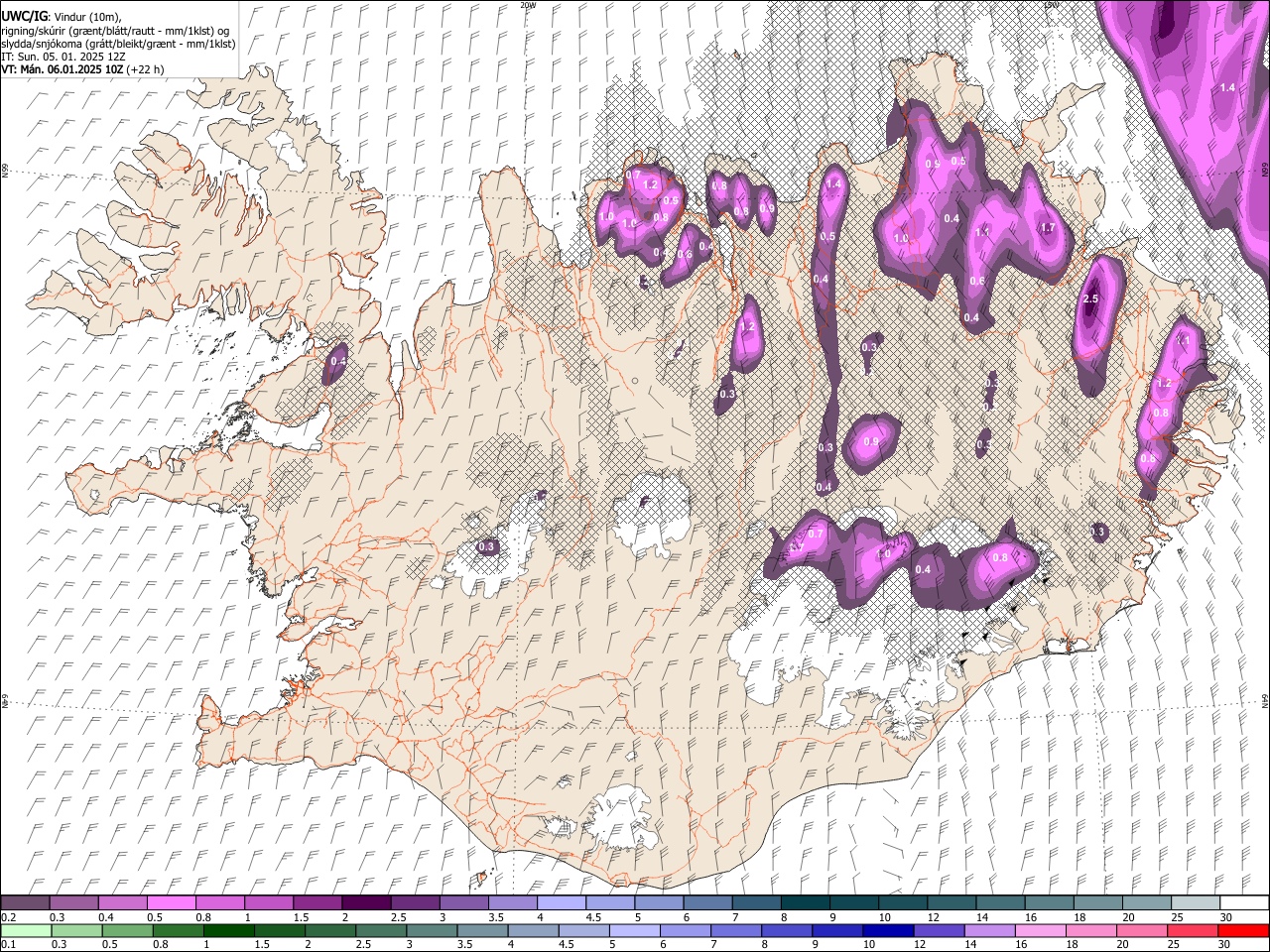This screenshot has width=1270, height=952.
Task: Select the bright pink 0.5 swatch in the upper legend row
Action: [x=171, y=903]
